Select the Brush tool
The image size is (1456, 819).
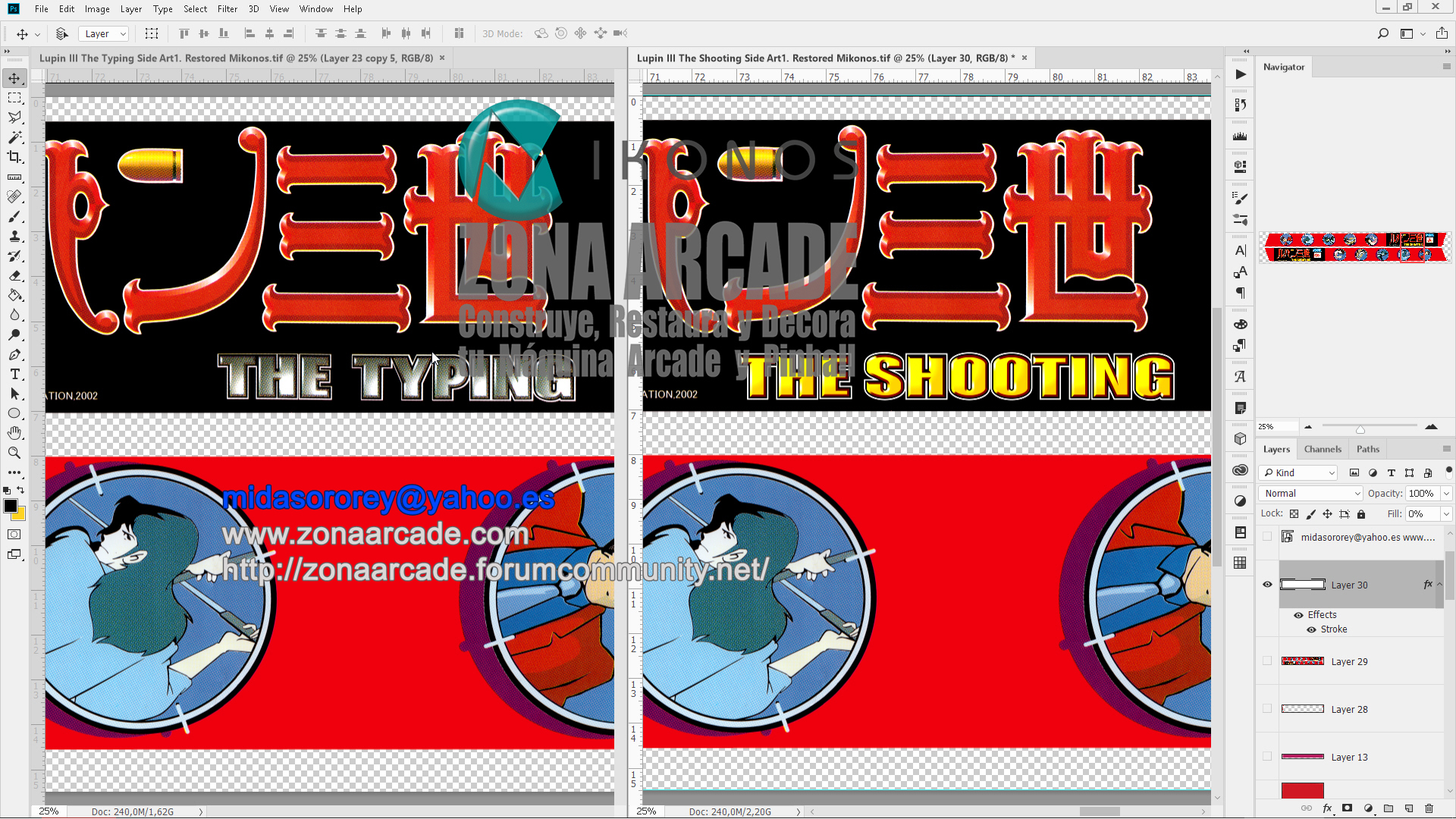pos(14,216)
